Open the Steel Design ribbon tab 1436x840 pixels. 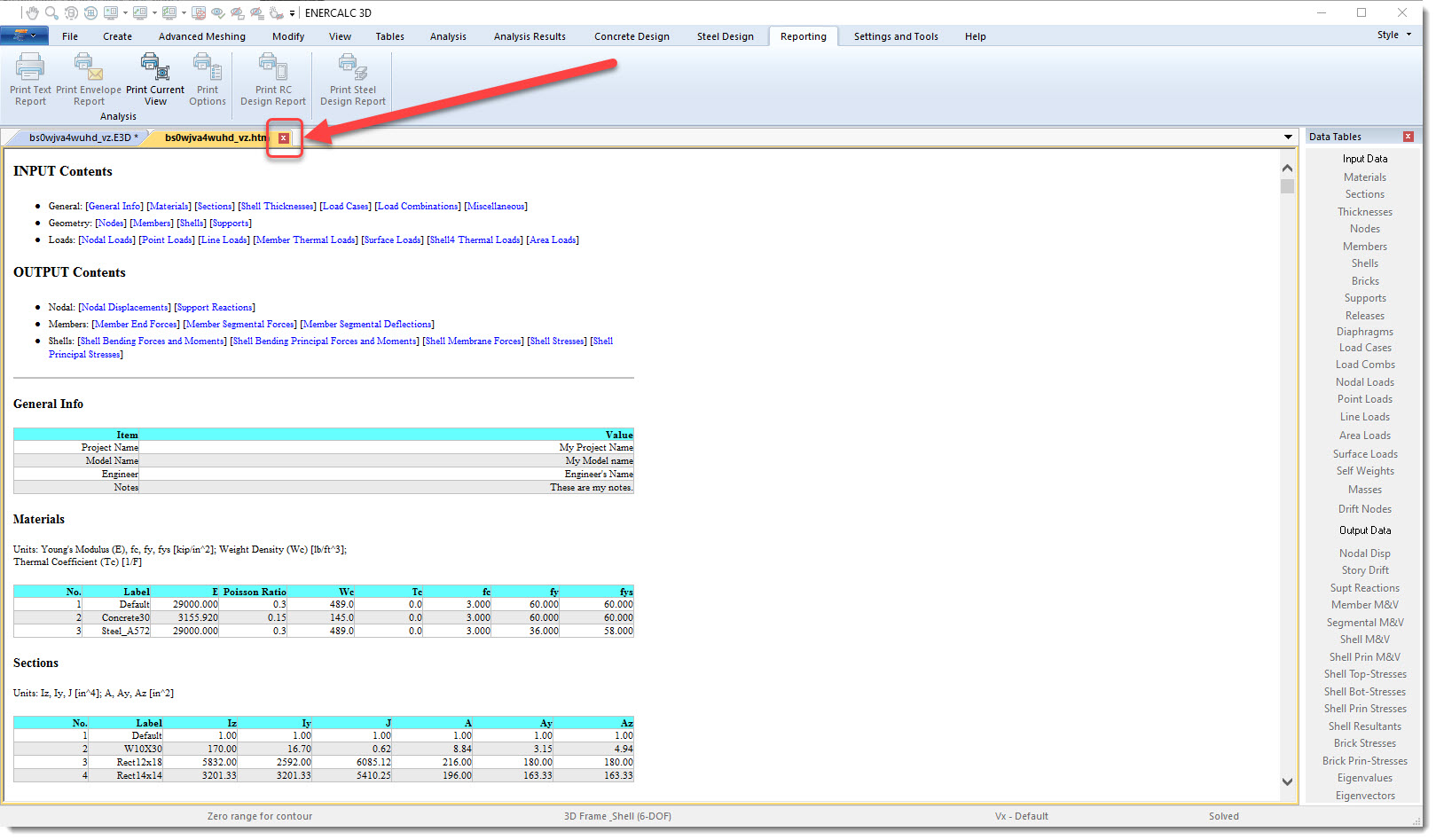[725, 36]
